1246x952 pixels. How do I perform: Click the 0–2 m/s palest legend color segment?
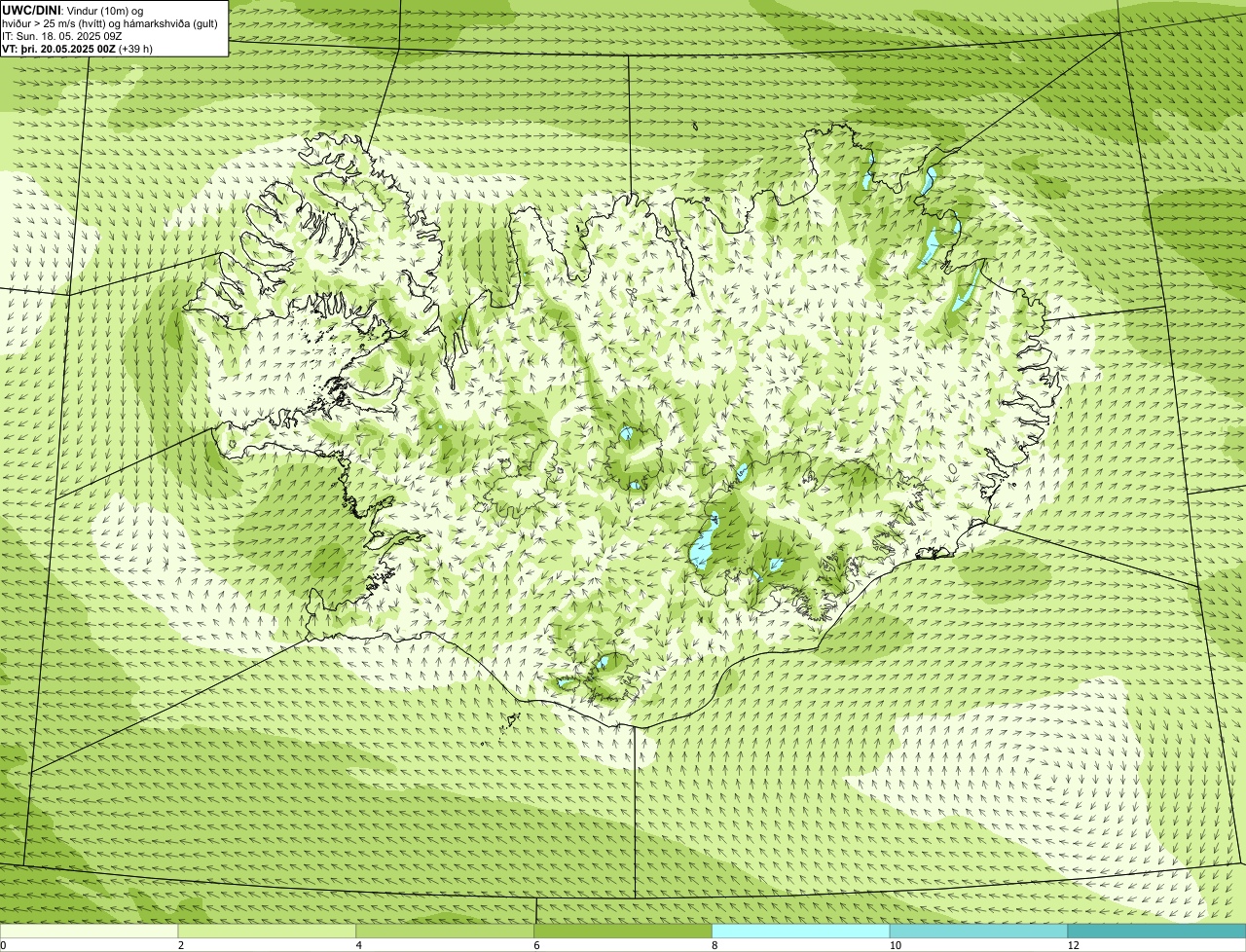click(90, 932)
